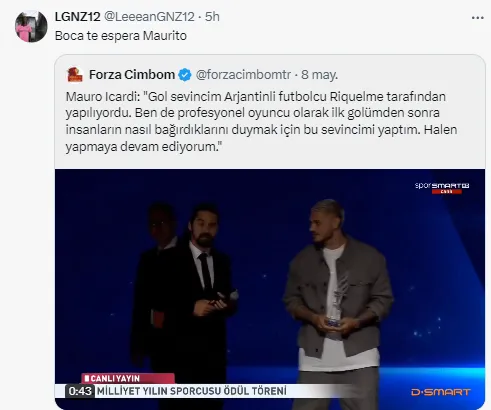Click the microphone held by the presenter

click(x=228, y=297)
